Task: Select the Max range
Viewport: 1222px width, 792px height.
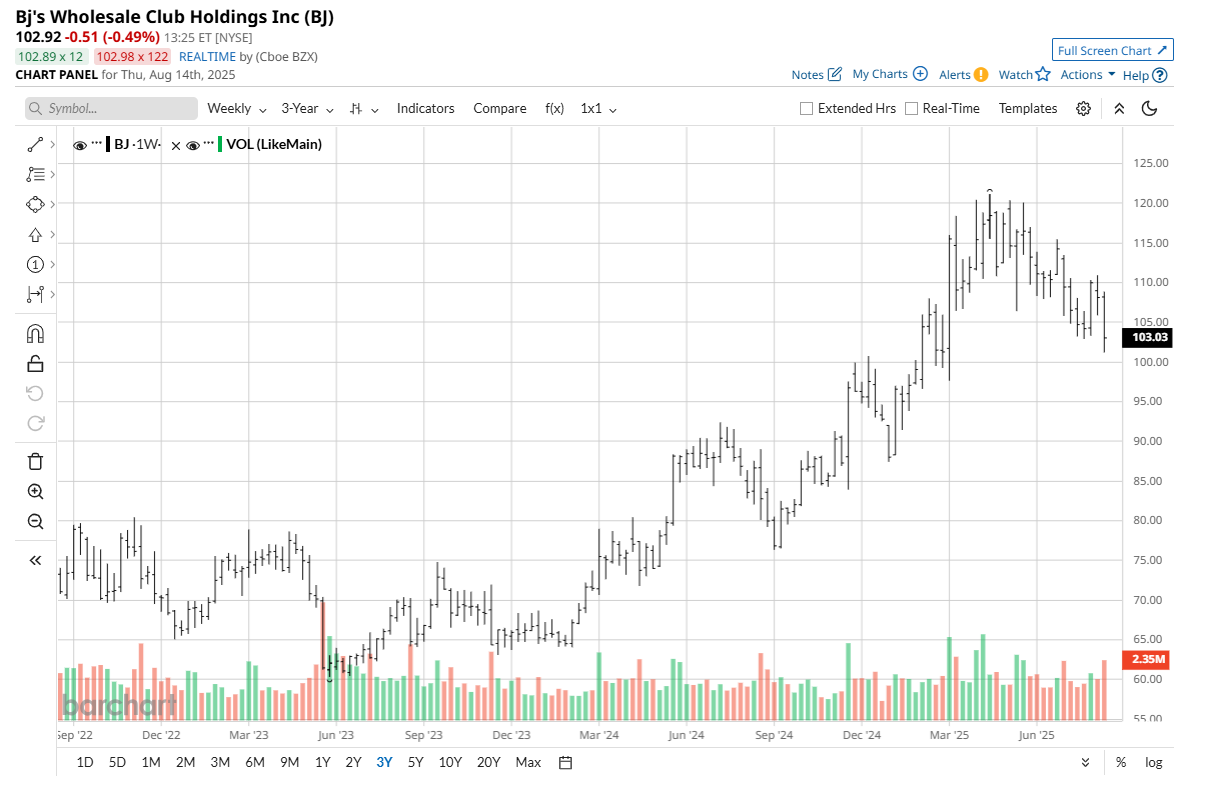Action: pos(528,762)
